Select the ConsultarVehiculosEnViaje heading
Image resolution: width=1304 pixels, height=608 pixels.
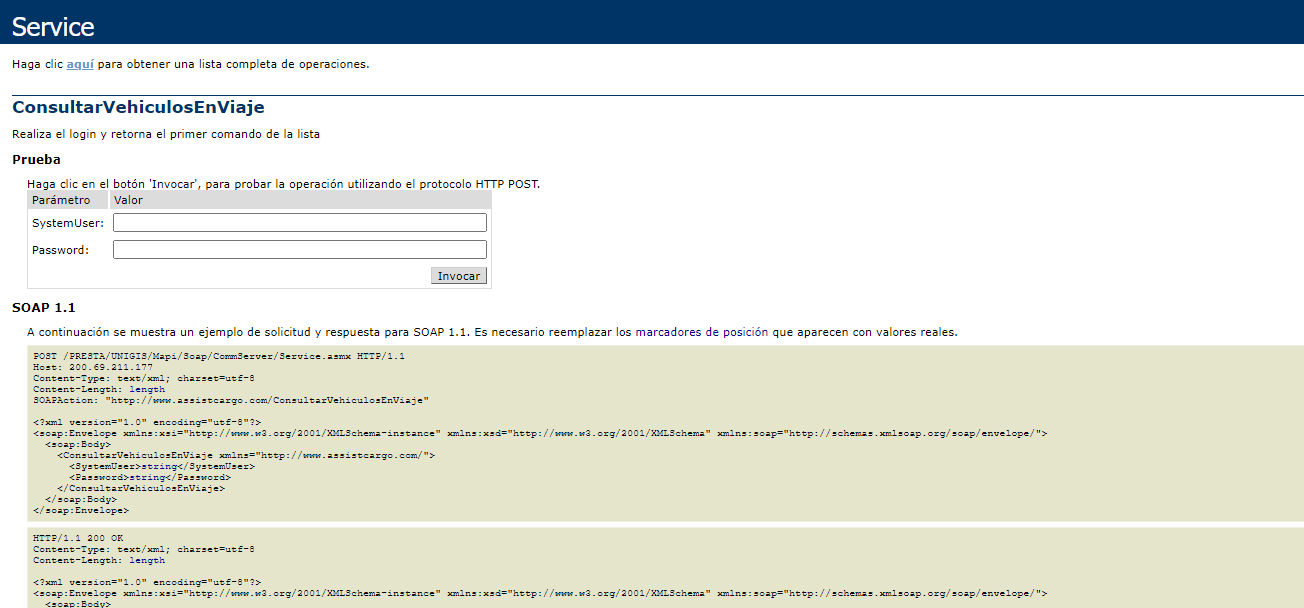(x=138, y=107)
